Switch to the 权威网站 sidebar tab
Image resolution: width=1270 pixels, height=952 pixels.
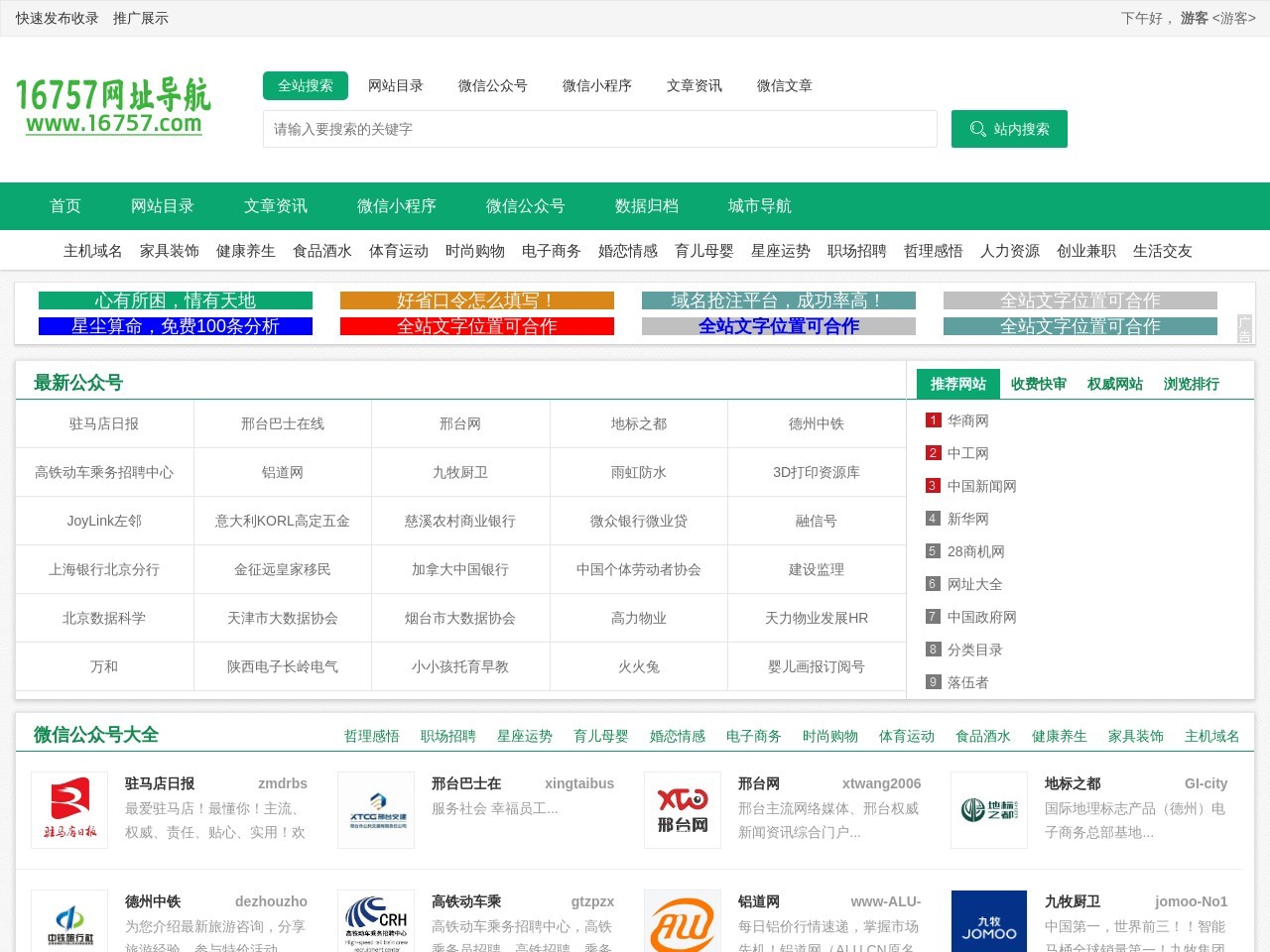point(1115,384)
